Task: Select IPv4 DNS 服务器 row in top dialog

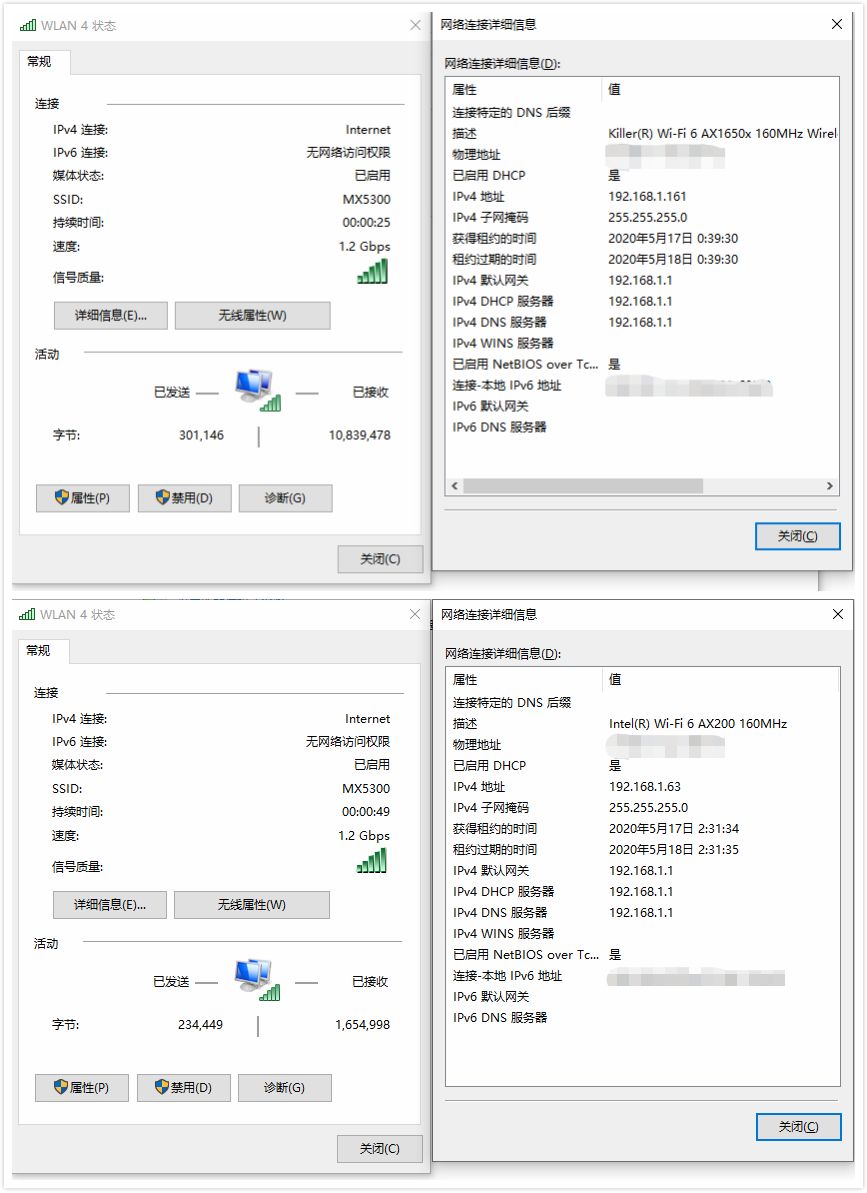Action: (643, 323)
